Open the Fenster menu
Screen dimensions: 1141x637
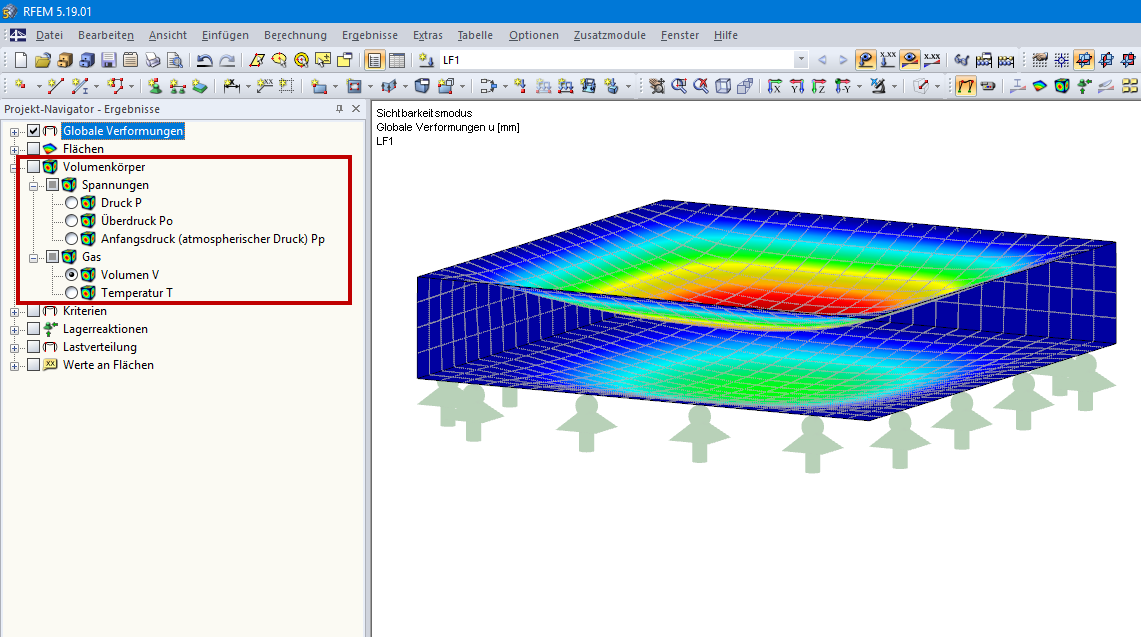[x=680, y=35]
